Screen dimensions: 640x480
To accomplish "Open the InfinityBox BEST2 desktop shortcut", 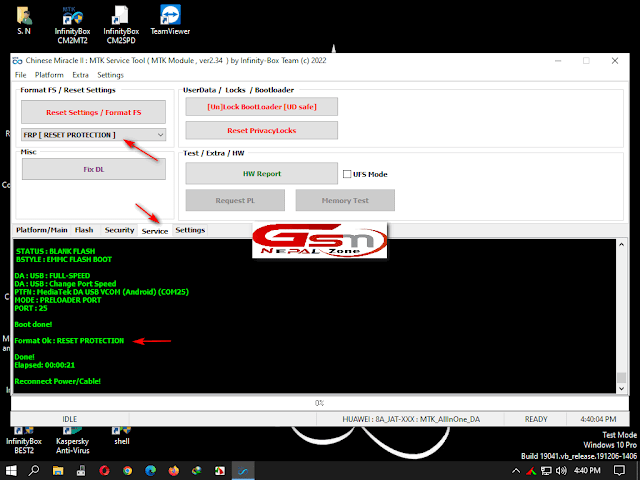I will [x=24, y=441].
